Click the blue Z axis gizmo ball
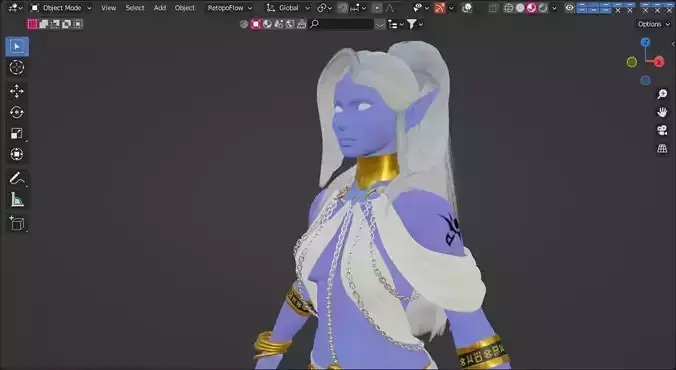 click(645, 42)
